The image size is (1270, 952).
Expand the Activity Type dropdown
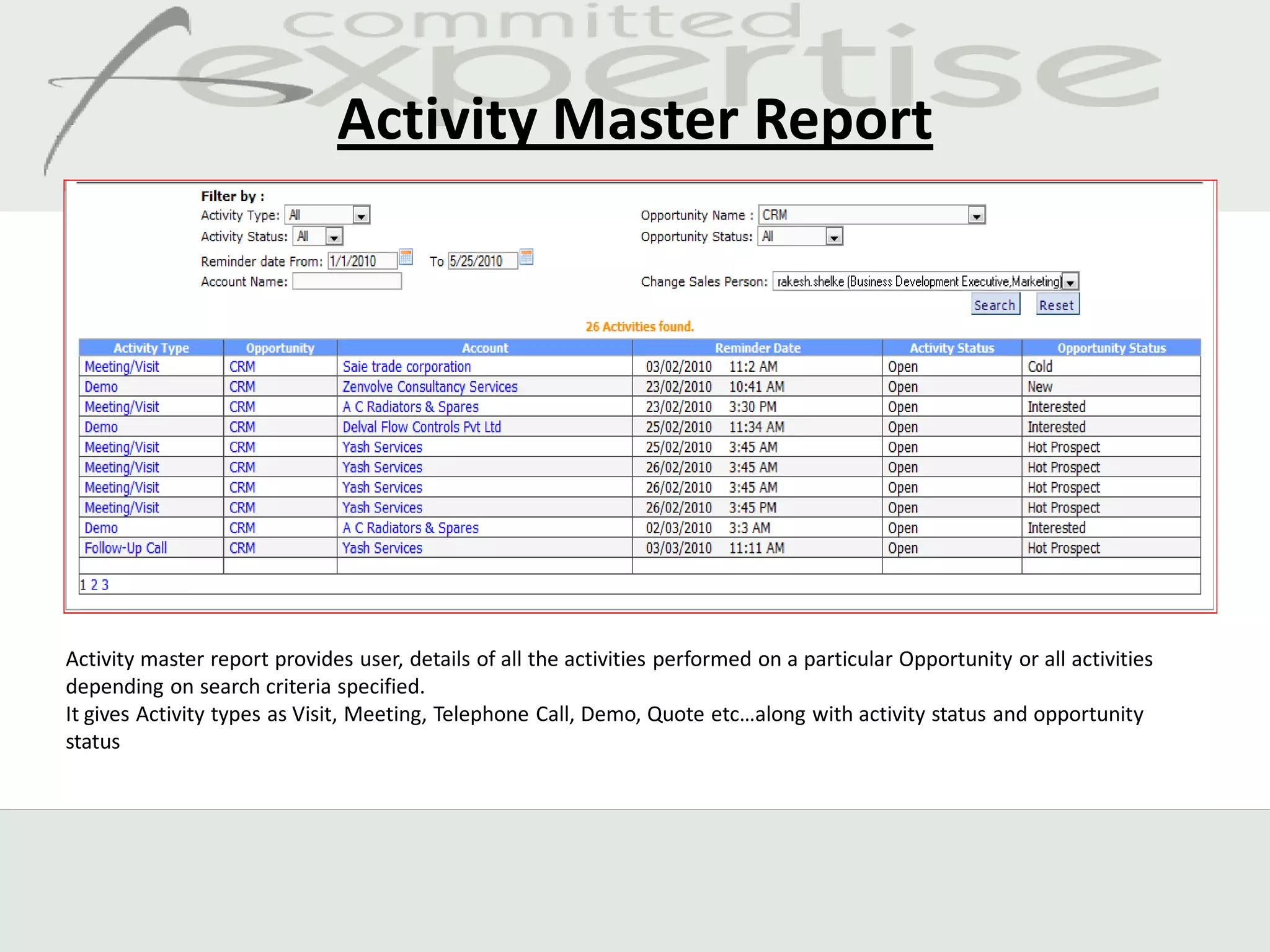coord(361,215)
